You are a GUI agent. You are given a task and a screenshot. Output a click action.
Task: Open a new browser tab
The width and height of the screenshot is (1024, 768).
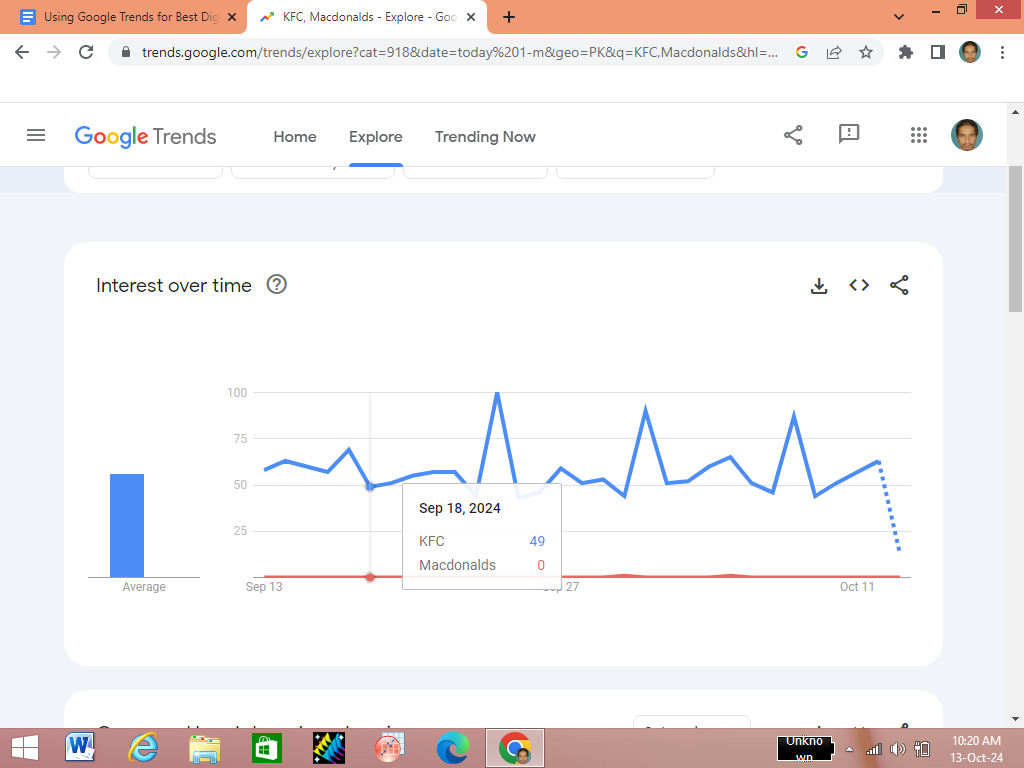pyautogui.click(x=509, y=17)
